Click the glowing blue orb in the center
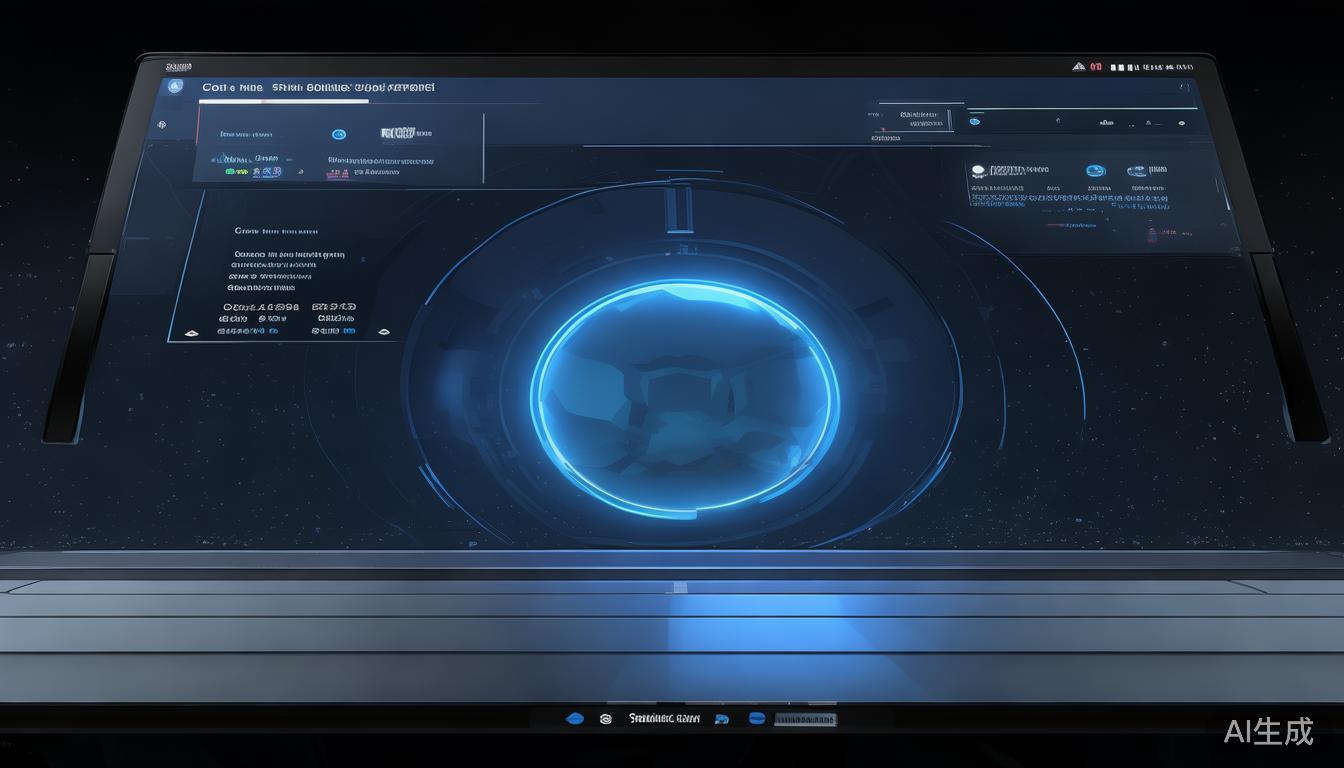1344x768 pixels. point(685,397)
